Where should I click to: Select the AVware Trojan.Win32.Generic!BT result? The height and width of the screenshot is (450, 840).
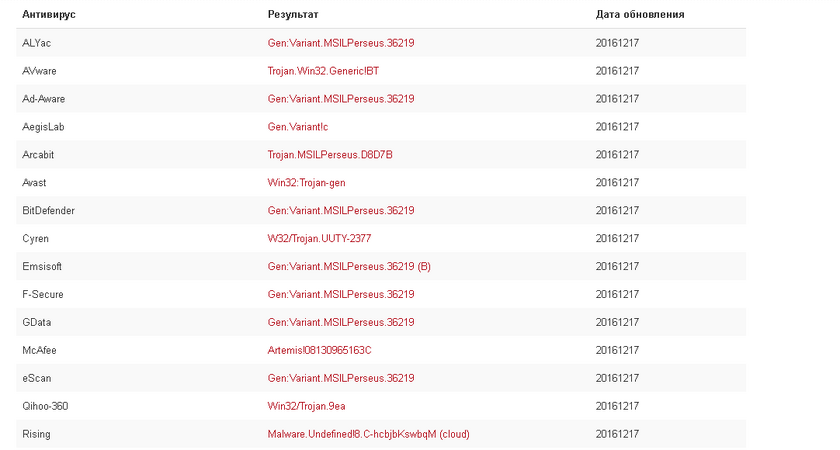[x=323, y=71]
